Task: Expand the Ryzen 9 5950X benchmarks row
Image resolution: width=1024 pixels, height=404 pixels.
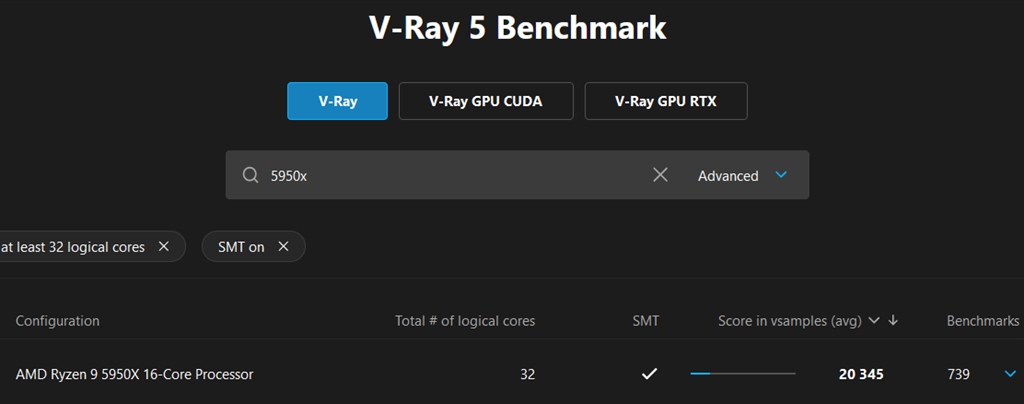Action: point(1009,374)
